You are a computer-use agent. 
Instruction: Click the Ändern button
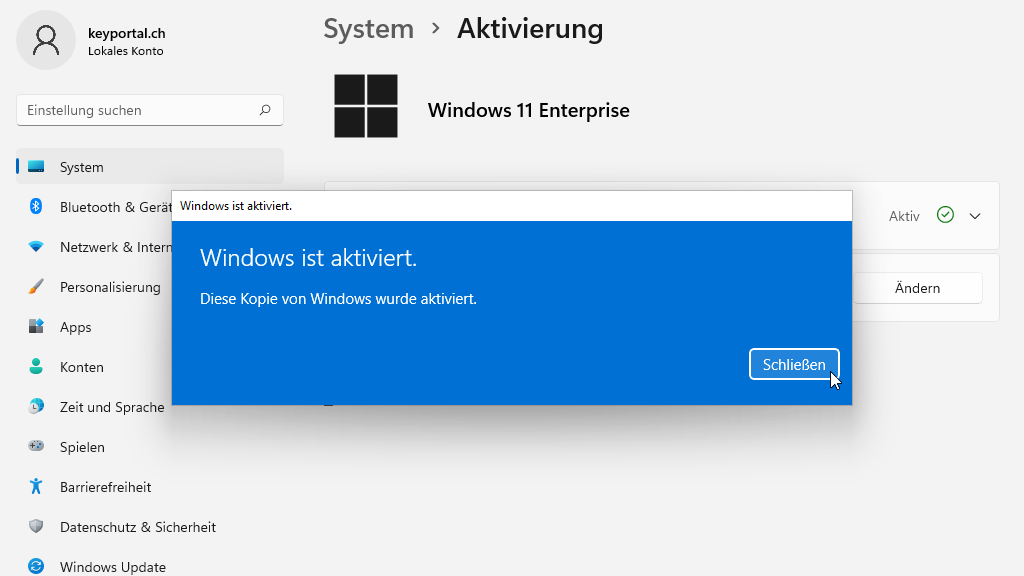(x=917, y=288)
